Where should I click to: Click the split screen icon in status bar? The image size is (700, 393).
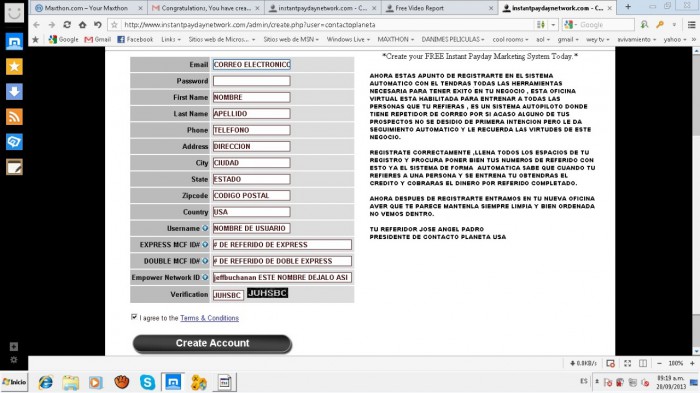(643, 363)
